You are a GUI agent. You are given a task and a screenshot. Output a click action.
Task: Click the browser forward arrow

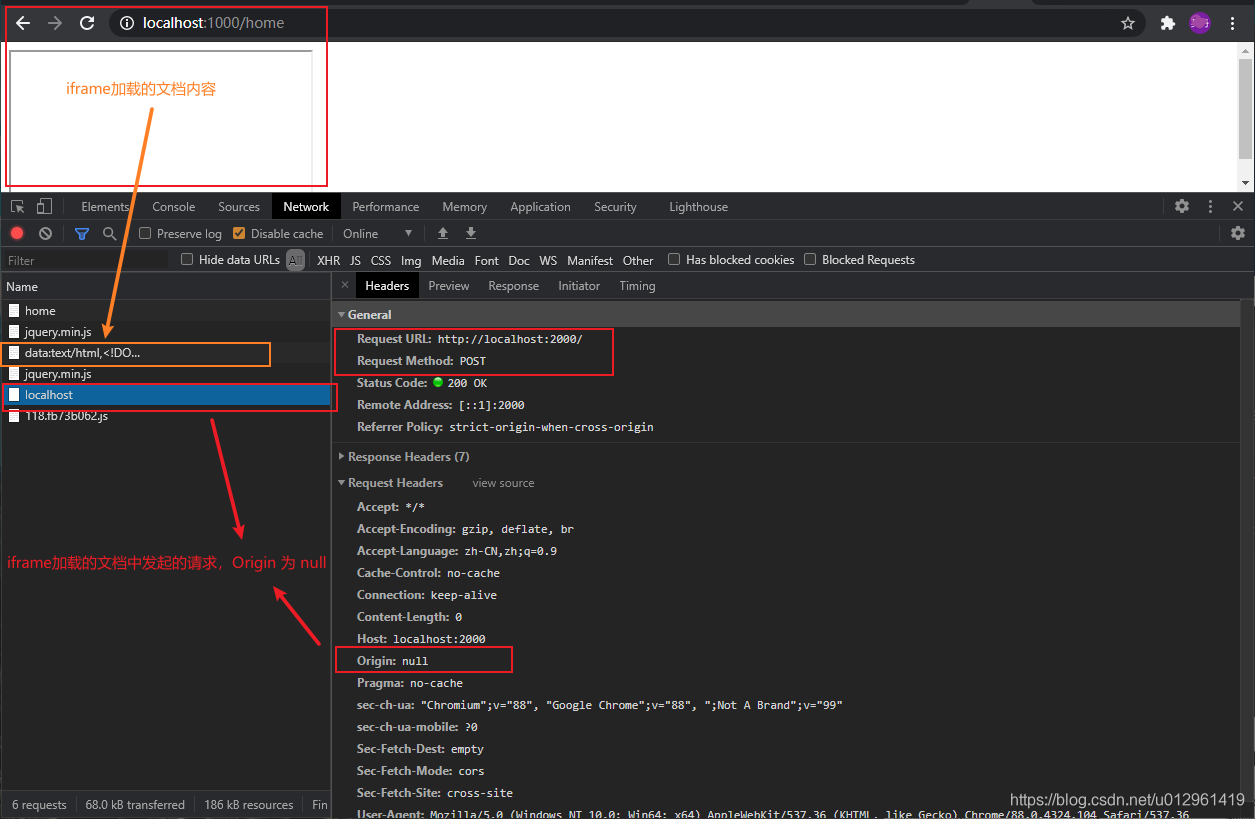coord(55,23)
